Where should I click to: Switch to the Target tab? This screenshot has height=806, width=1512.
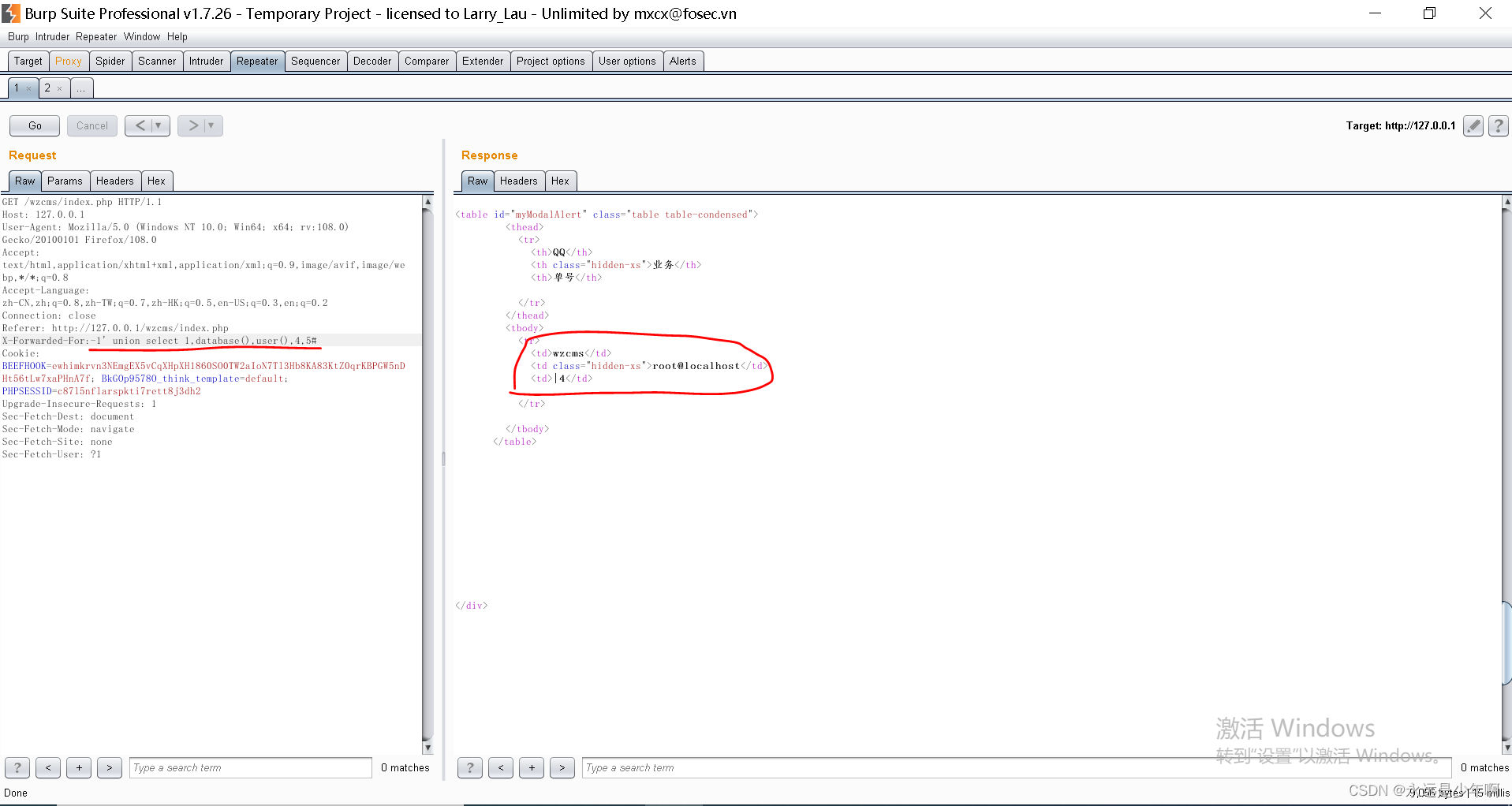pos(28,62)
